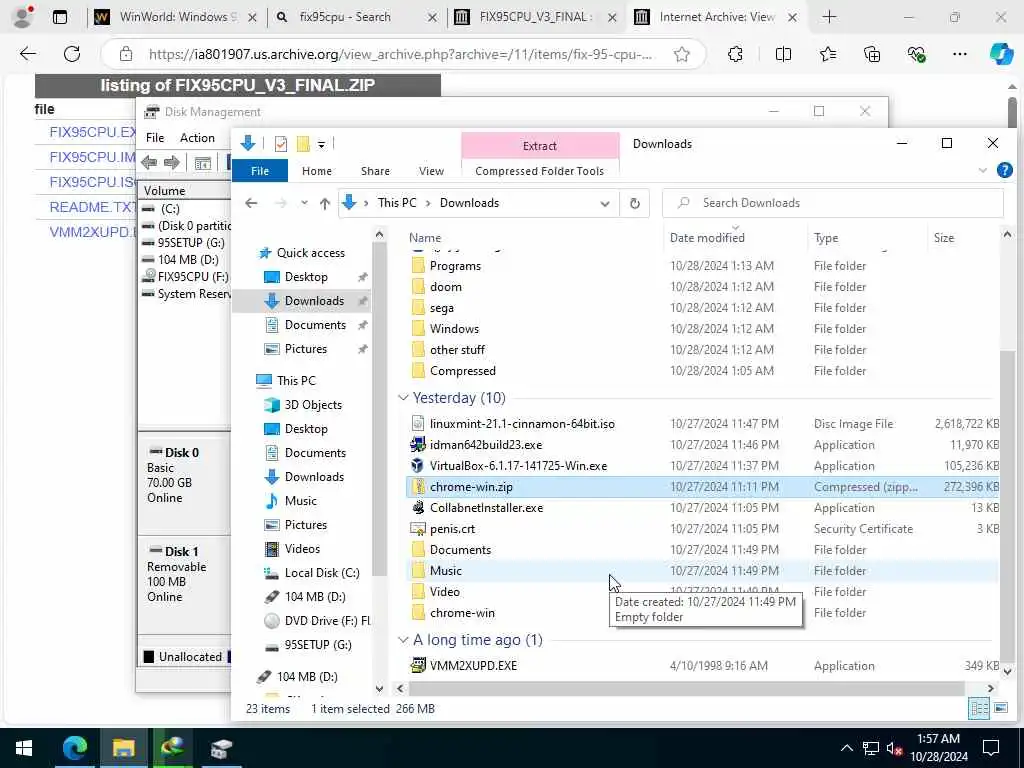1024x768 pixels.
Task: Open Explorer Share ribbon tab
Action: tap(376, 170)
